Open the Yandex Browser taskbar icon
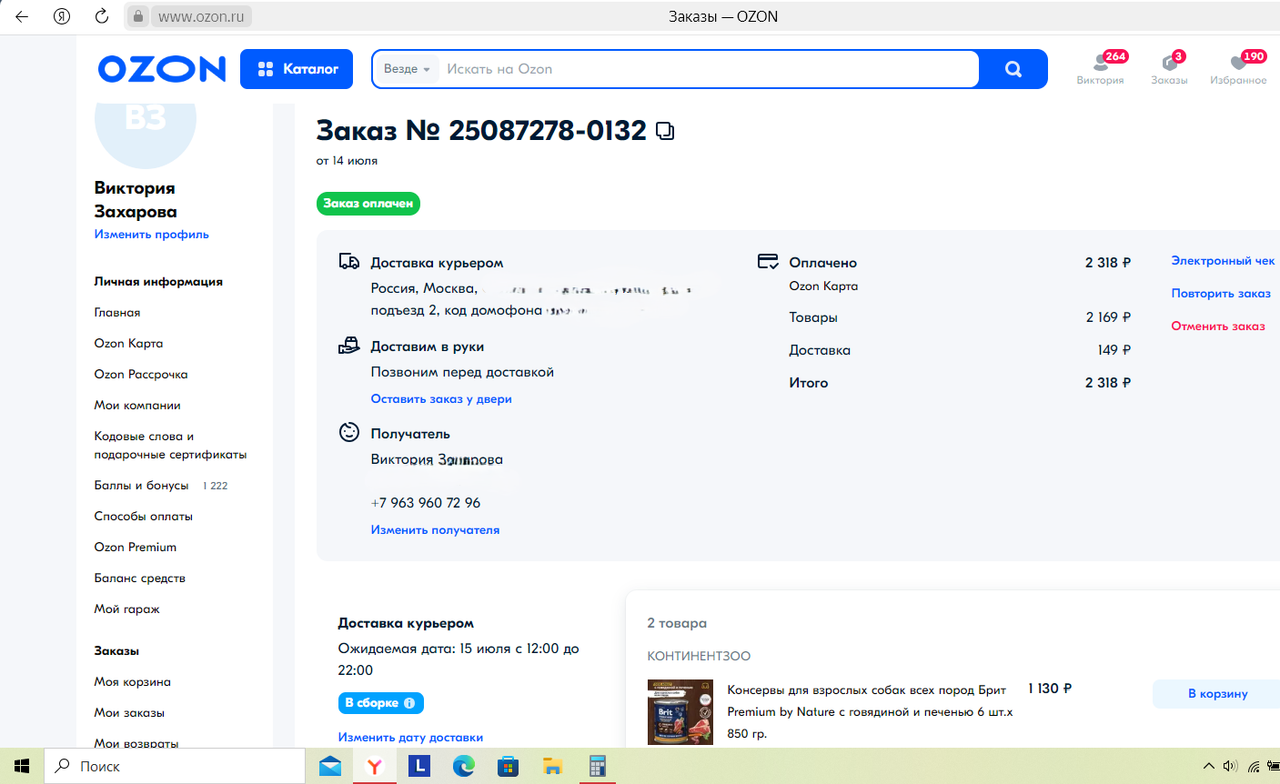Image resolution: width=1280 pixels, height=784 pixels. 374,766
